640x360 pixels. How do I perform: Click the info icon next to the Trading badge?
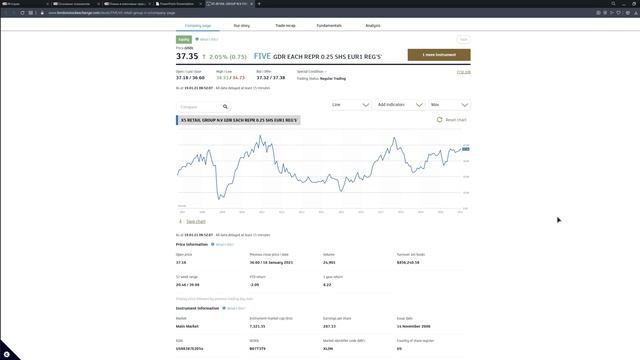point(197,39)
